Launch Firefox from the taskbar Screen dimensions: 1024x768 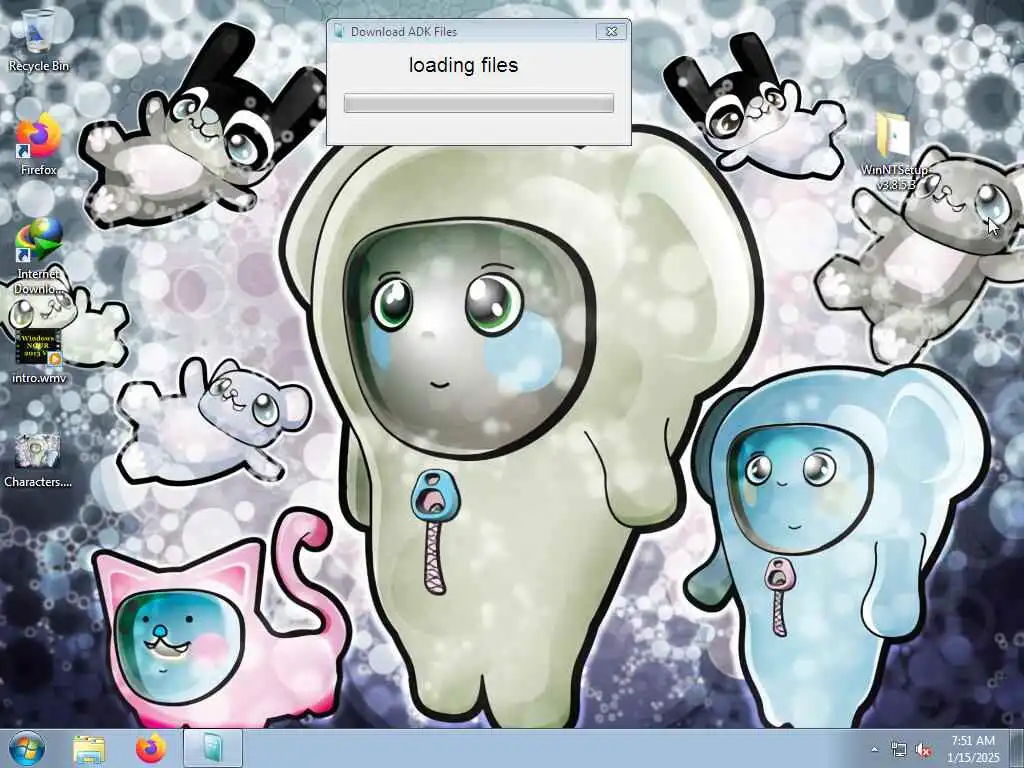151,748
